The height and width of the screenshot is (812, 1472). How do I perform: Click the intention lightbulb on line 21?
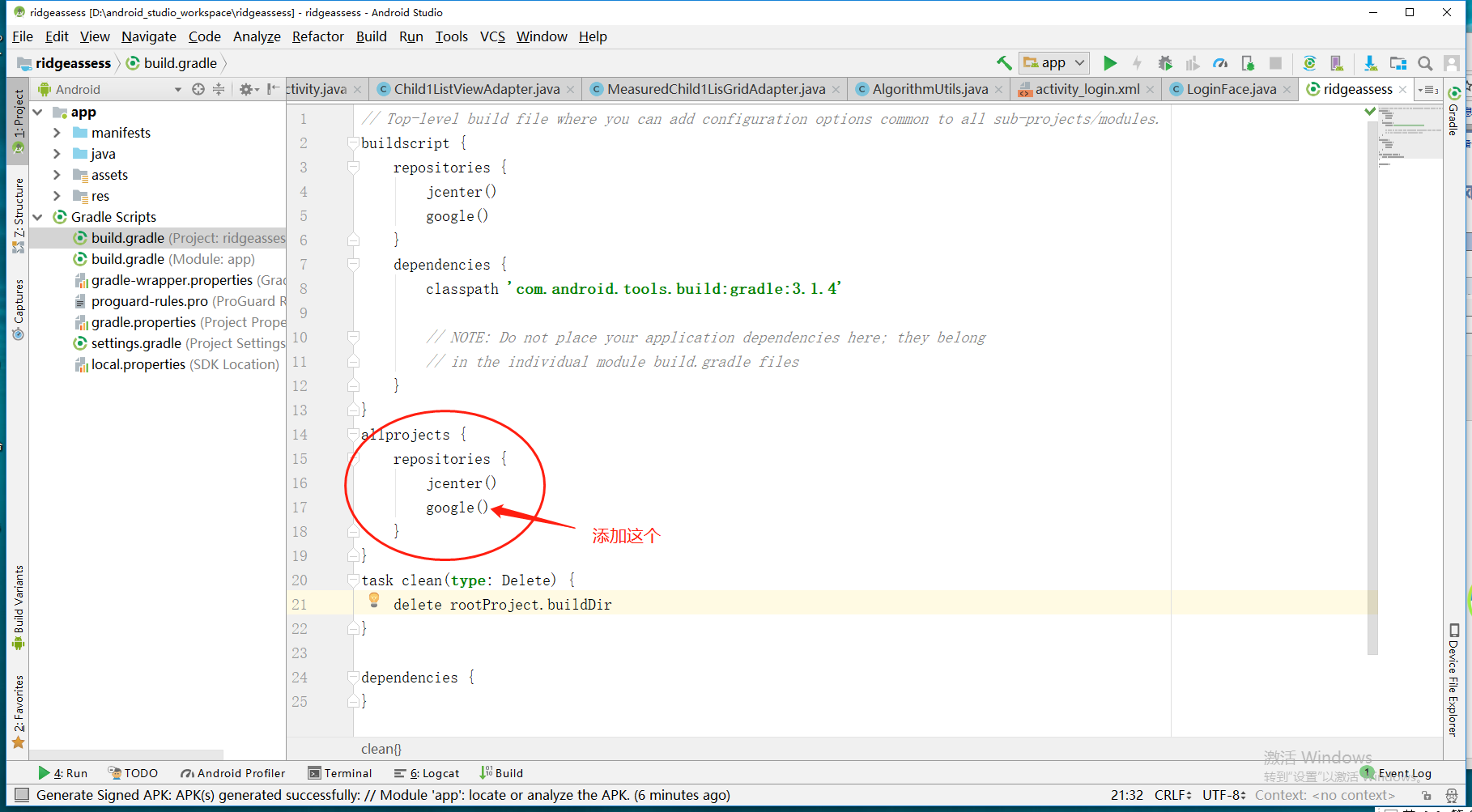374,600
